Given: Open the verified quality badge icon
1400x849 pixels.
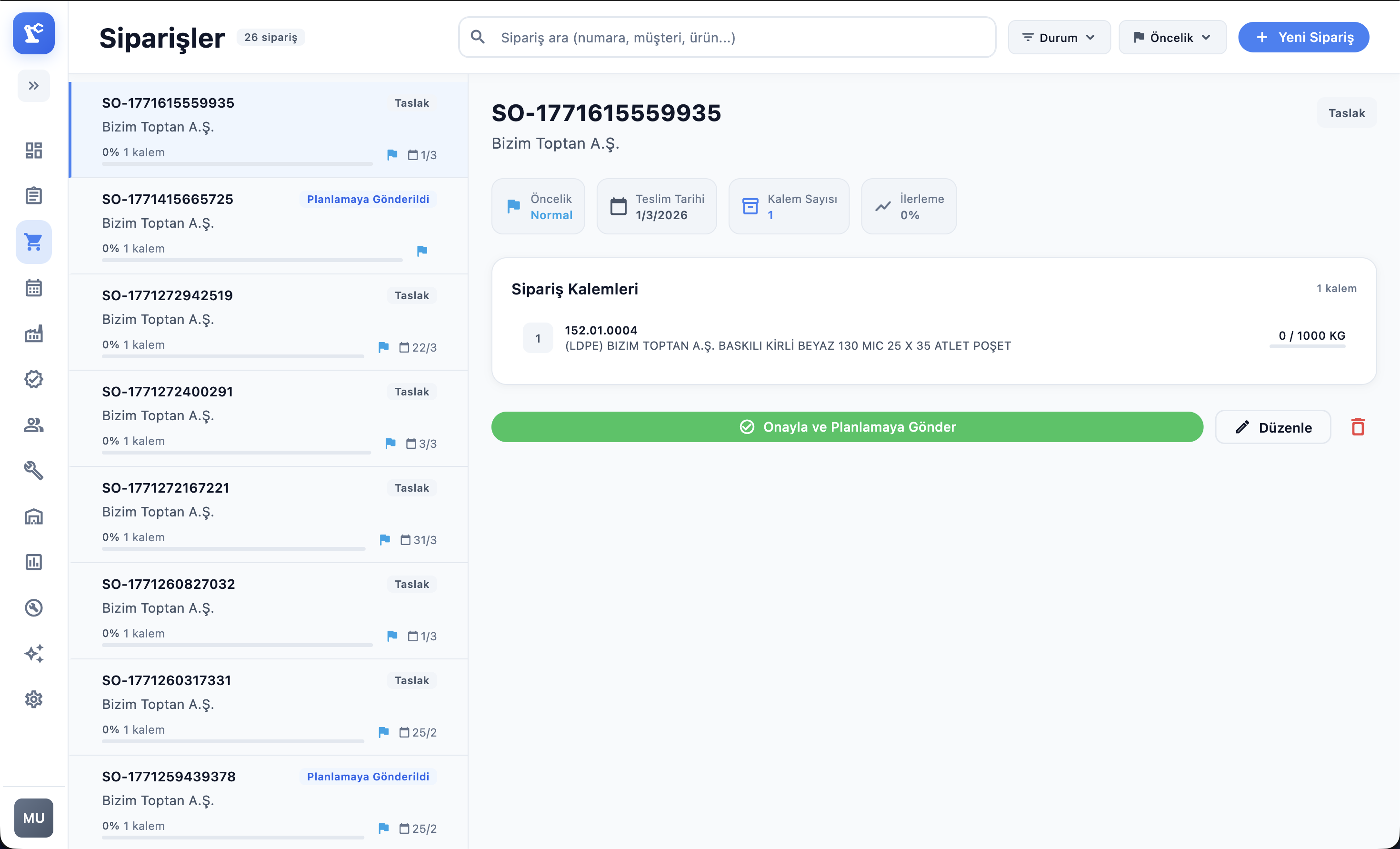Looking at the screenshot, I should (x=33, y=379).
